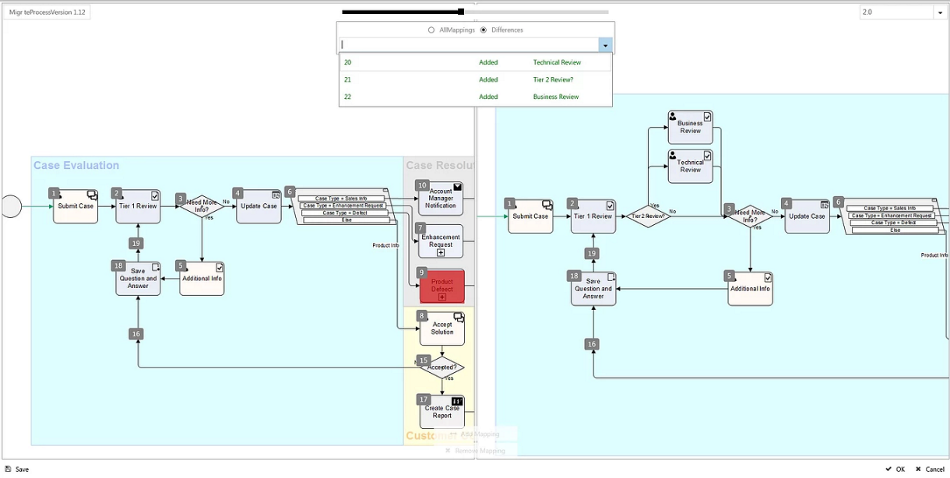Select Update Case node in version 1.12 diagram
The width and height of the screenshot is (950, 478).
pyautogui.click(x=259, y=206)
